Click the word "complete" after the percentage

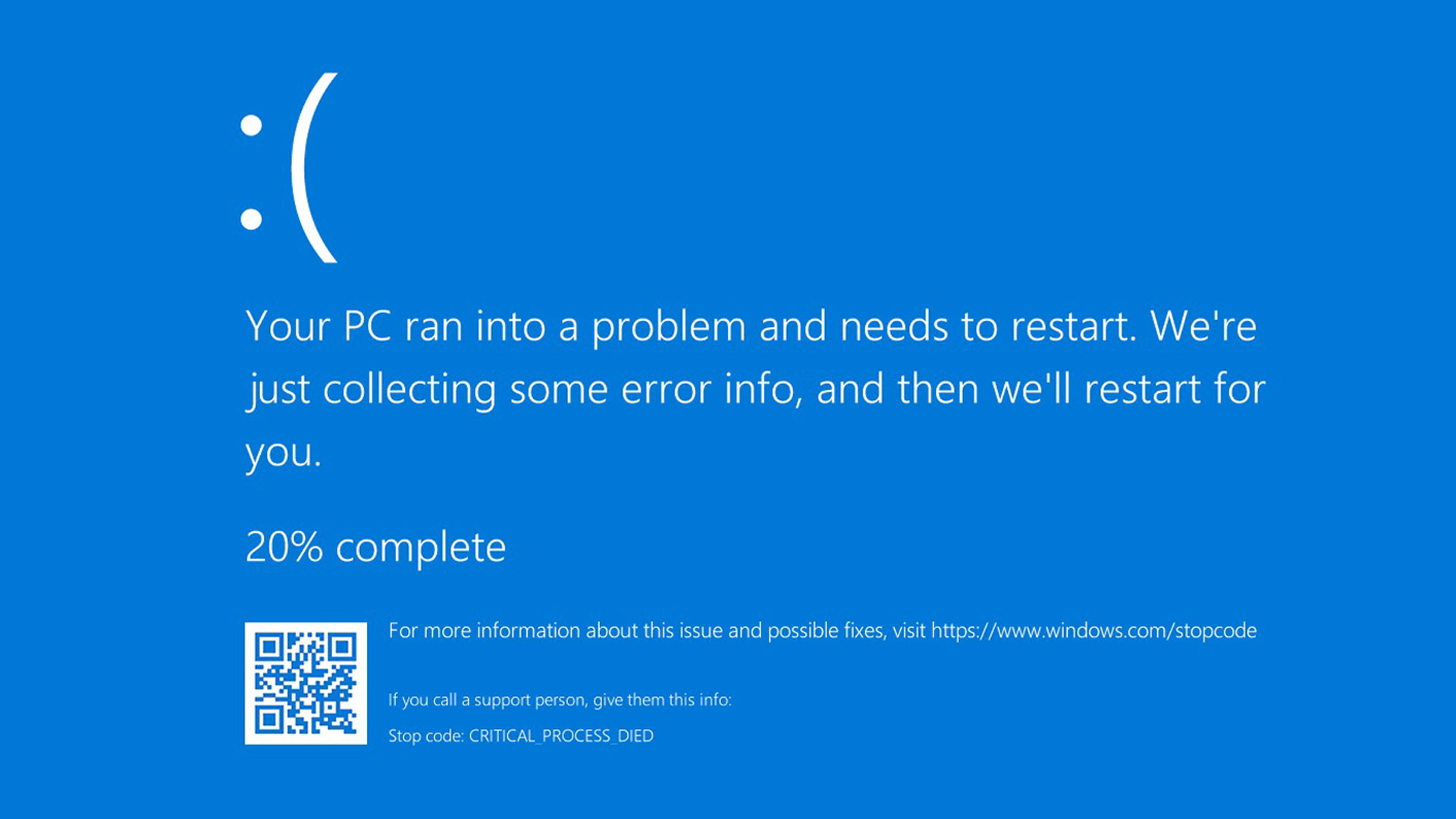pos(421,548)
